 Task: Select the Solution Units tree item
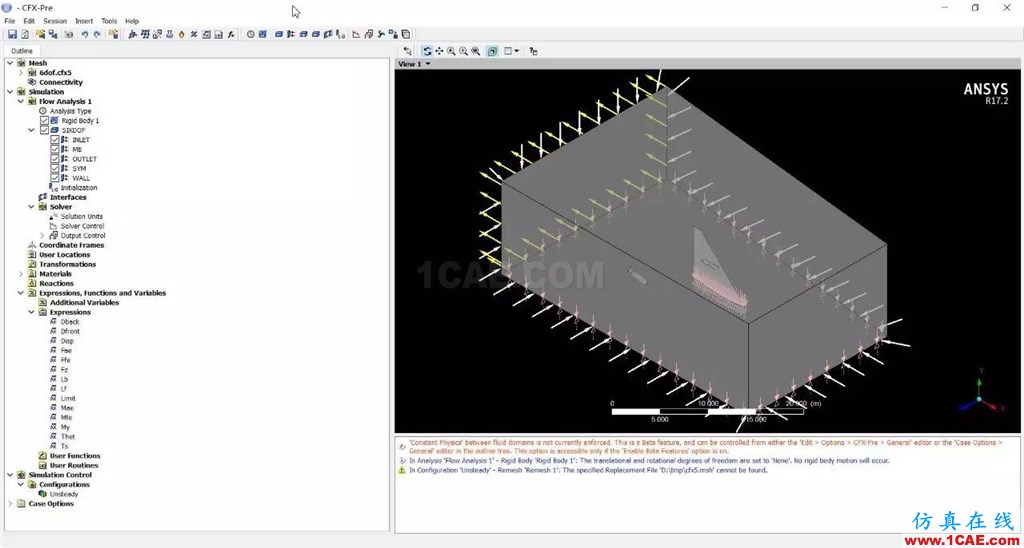(82, 216)
